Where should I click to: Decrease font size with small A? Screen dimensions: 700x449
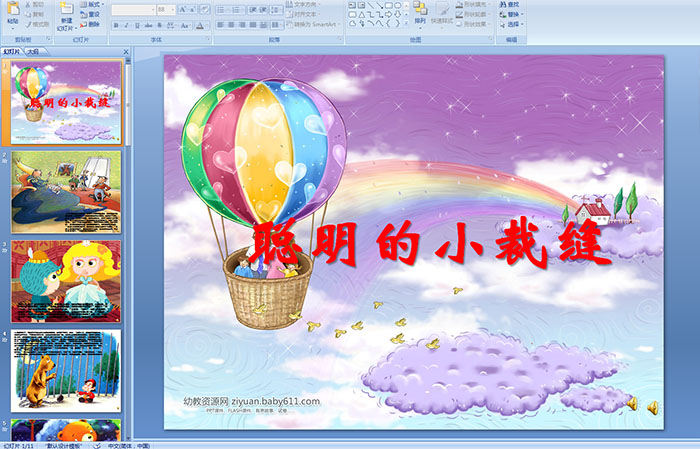[x=192, y=9]
